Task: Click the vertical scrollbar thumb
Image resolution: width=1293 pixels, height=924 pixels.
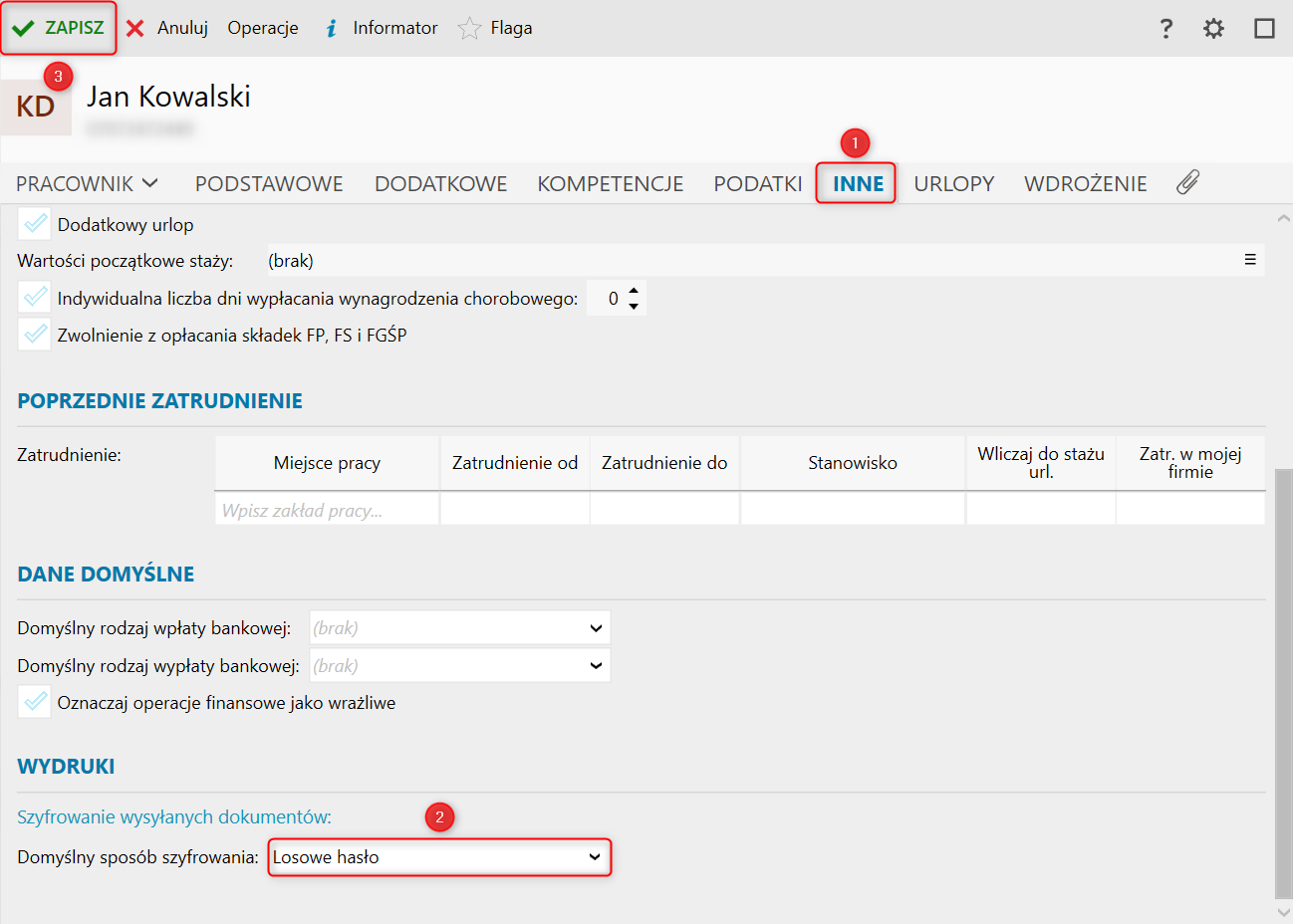Action: (x=1283, y=684)
